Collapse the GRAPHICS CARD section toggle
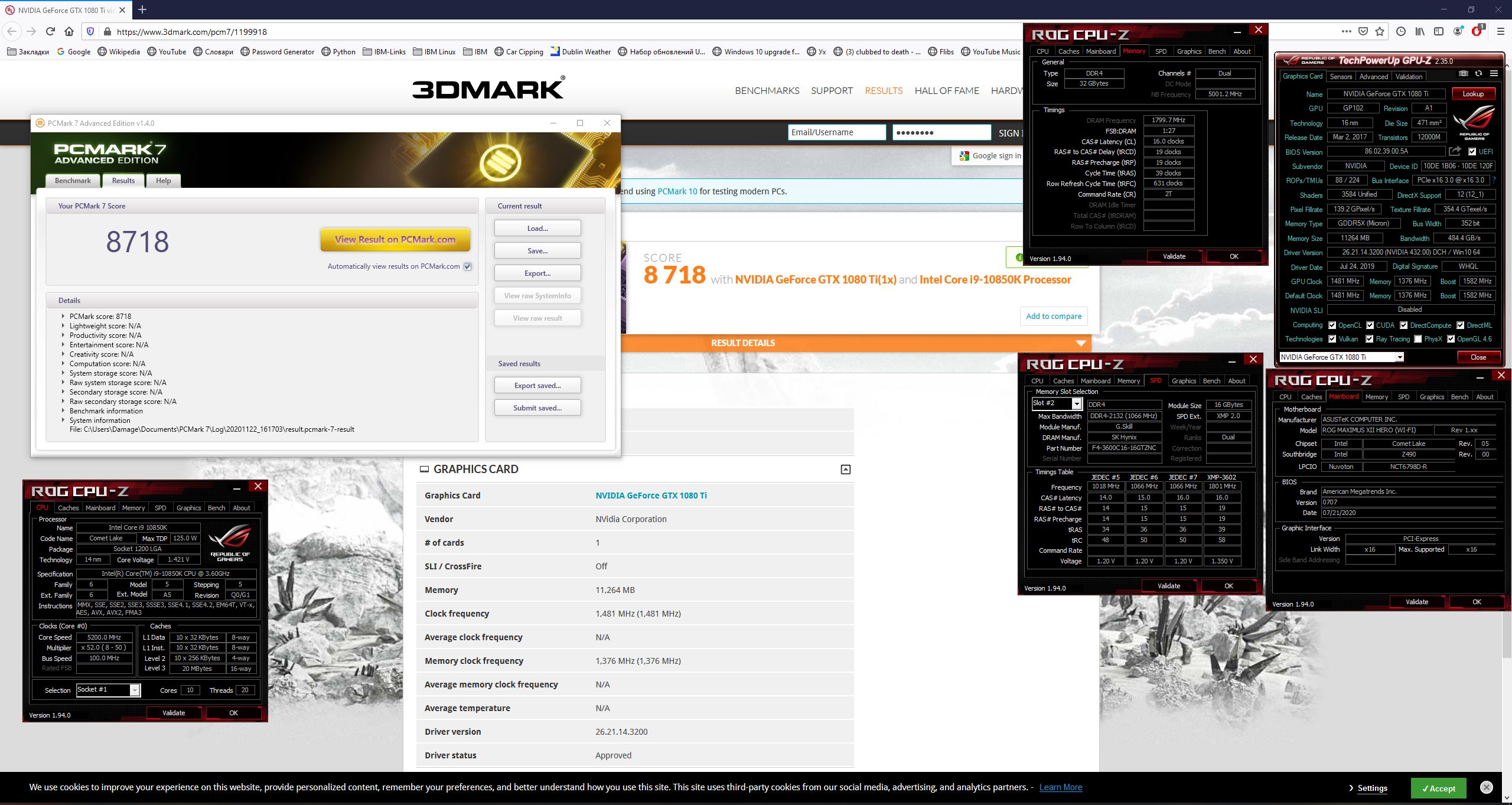The image size is (1512, 805). point(846,470)
